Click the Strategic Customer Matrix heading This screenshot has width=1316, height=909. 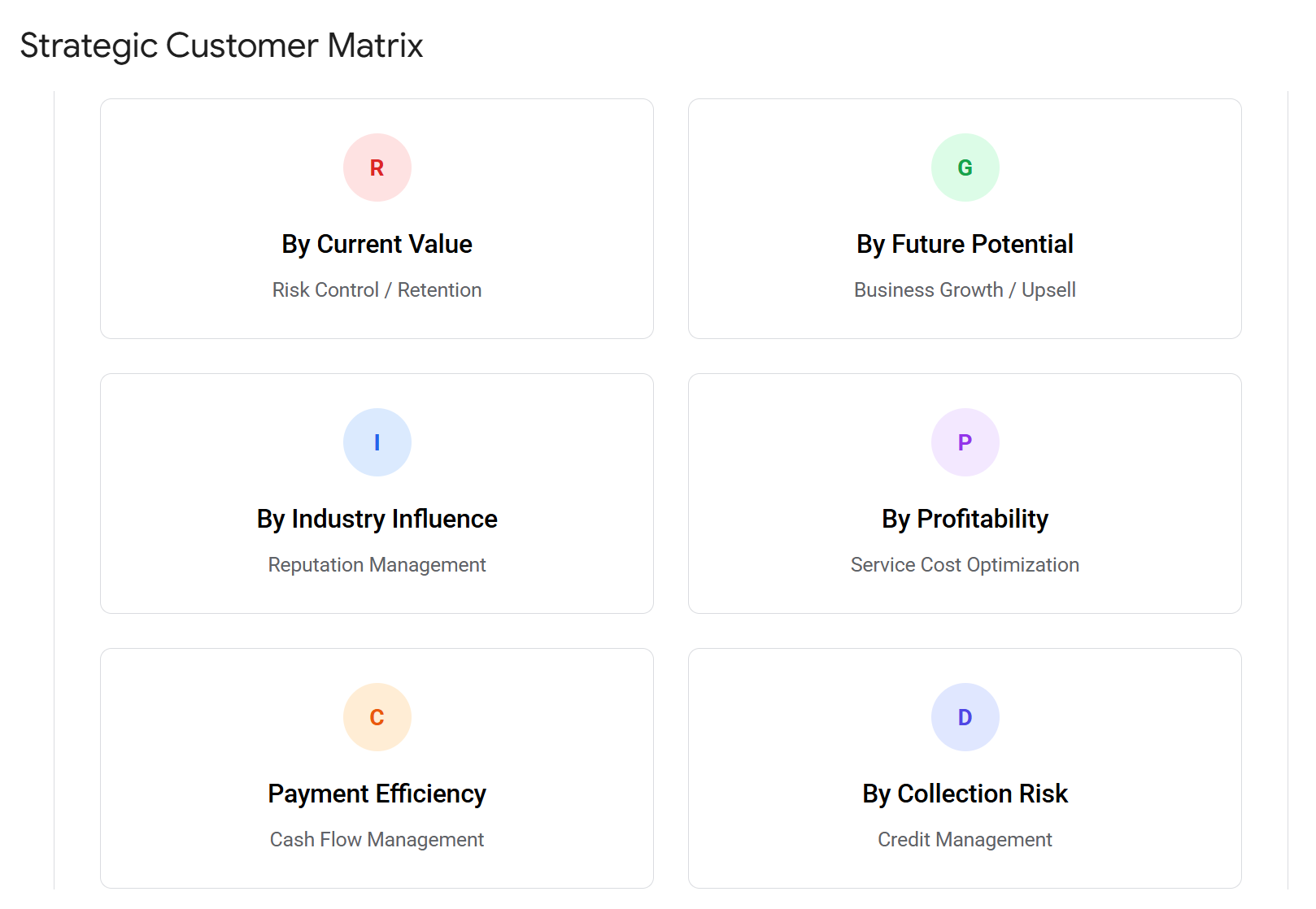pos(220,46)
